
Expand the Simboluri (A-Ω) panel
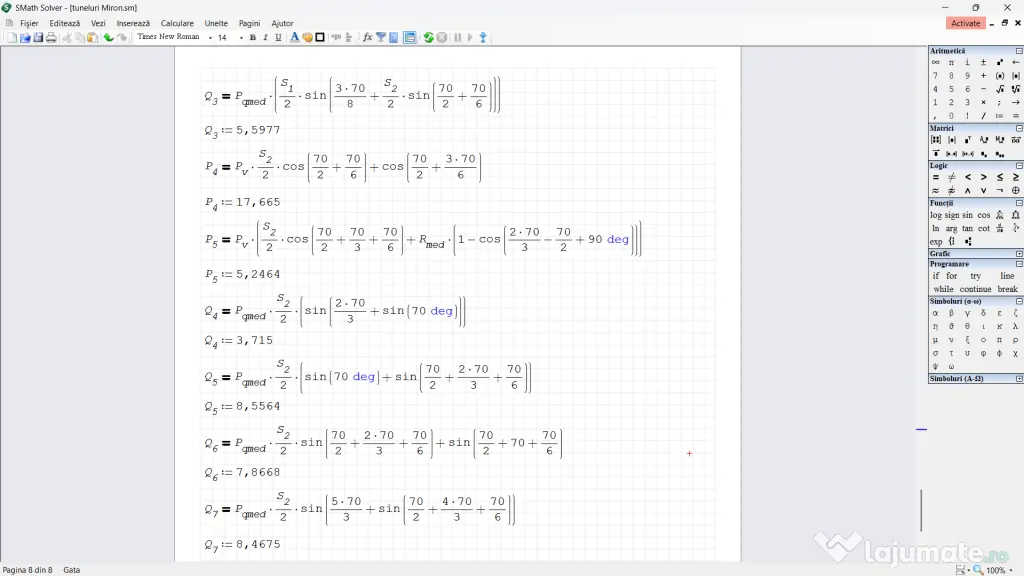tap(1019, 379)
